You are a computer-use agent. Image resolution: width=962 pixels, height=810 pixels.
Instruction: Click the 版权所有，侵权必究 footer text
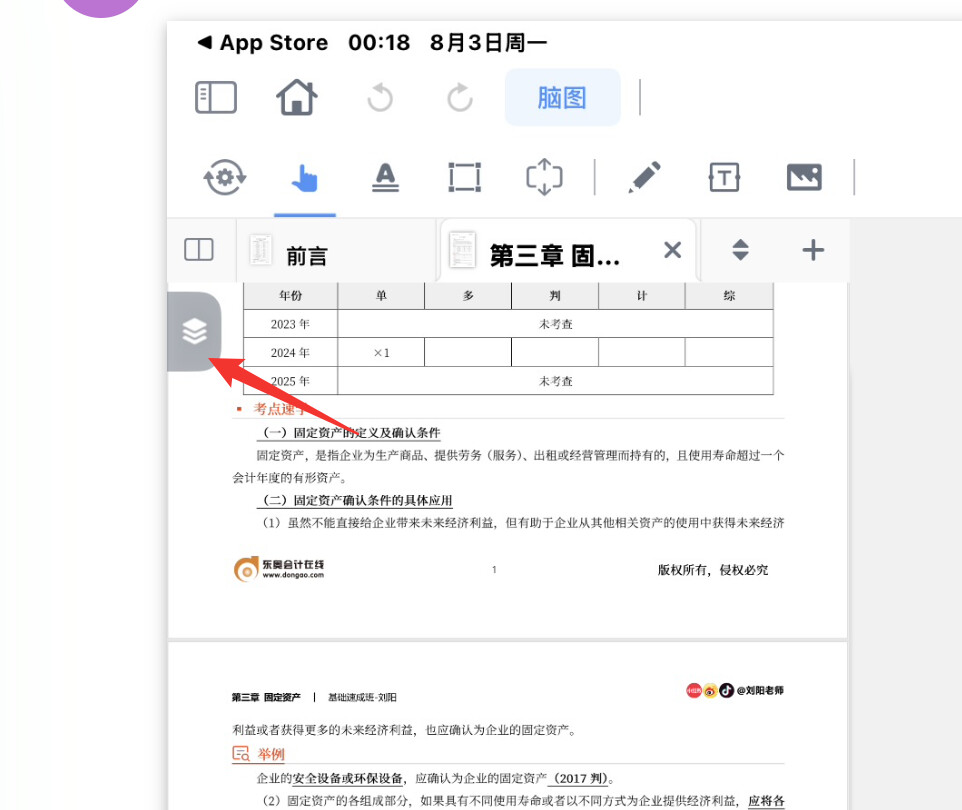click(x=713, y=570)
